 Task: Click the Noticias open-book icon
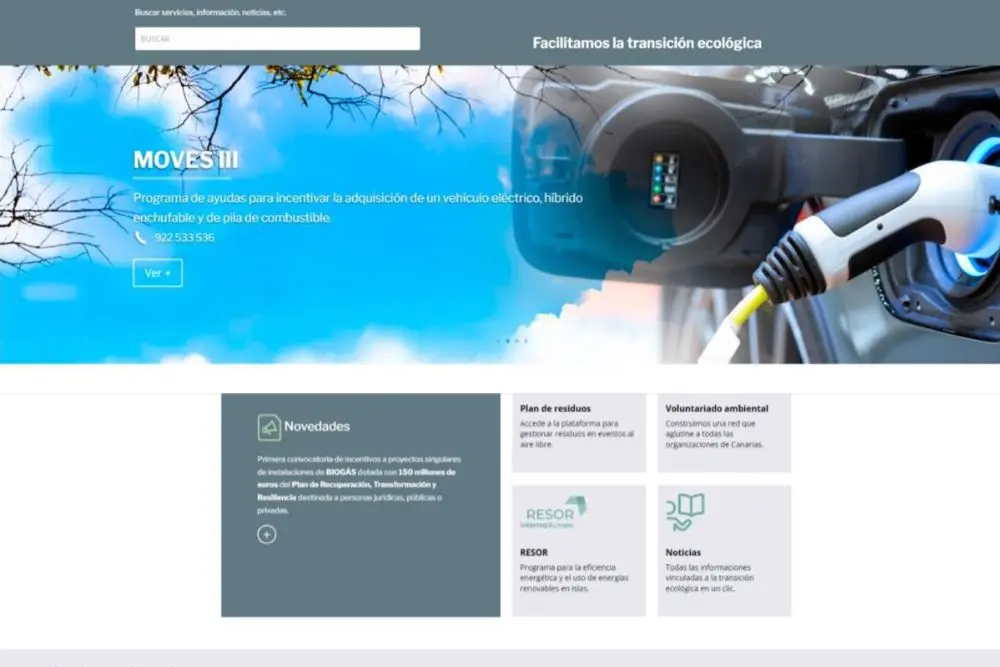(686, 512)
